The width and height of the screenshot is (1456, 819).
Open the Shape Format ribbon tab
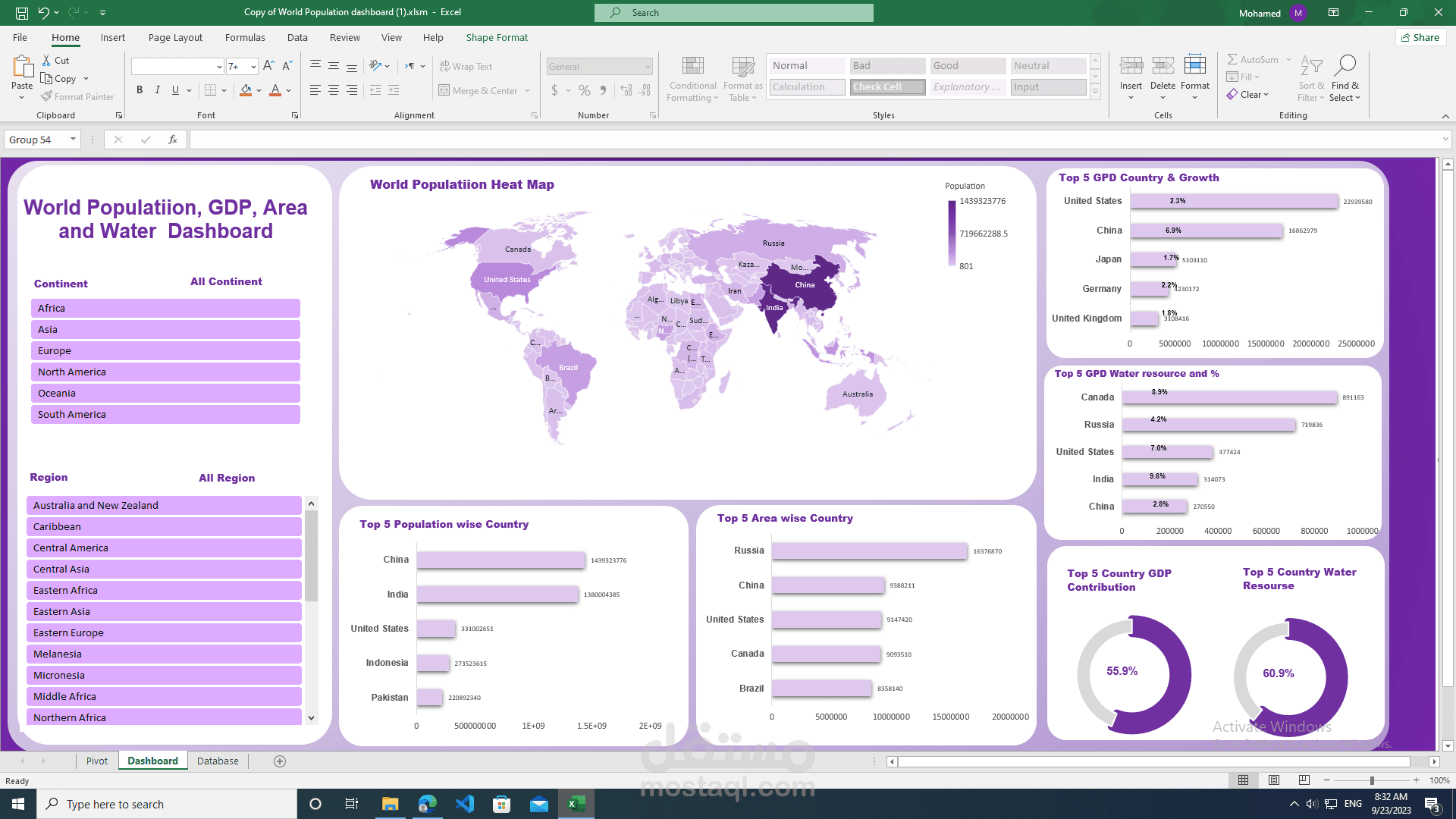click(x=497, y=38)
